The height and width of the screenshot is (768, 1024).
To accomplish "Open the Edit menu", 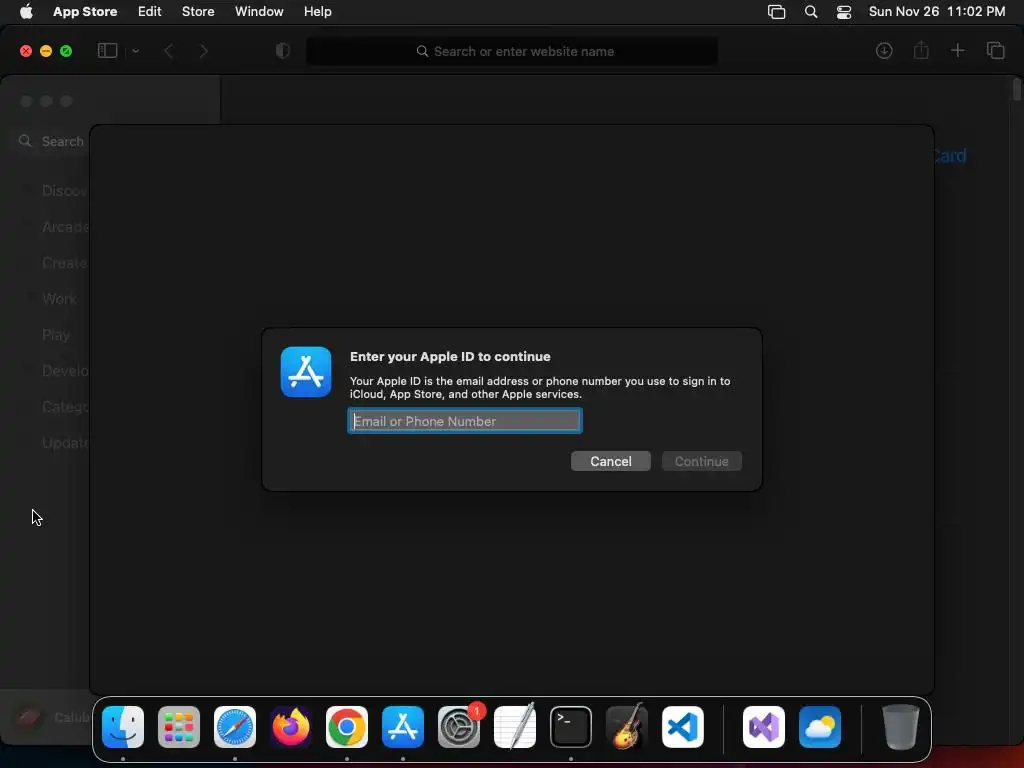I will (150, 12).
